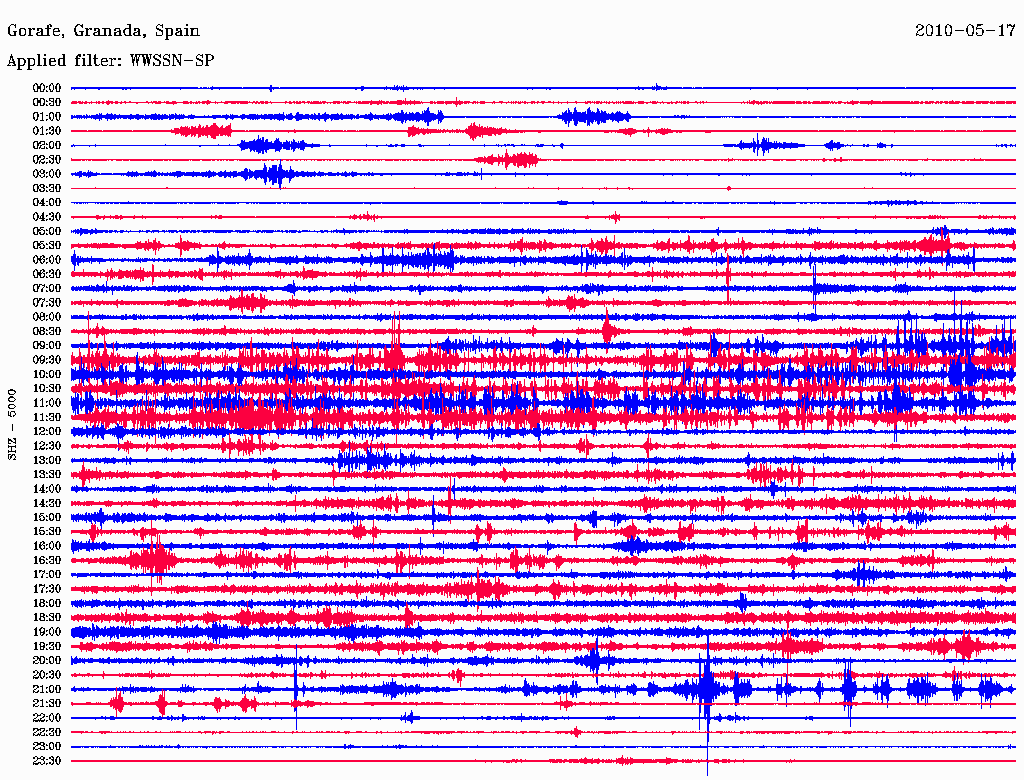The width and height of the screenshot is (1024, 780).
Task: Select the 18:30 time label
Action: (46, 618)
